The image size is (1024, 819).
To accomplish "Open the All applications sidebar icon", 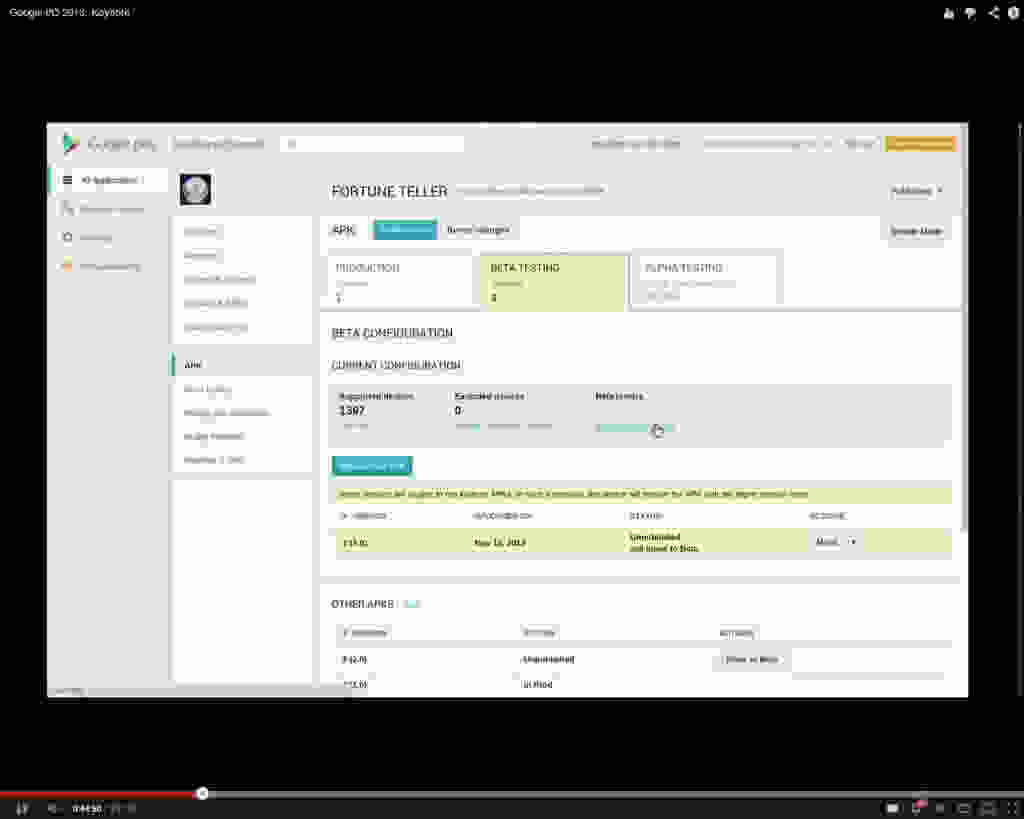I will click(67, 180).
